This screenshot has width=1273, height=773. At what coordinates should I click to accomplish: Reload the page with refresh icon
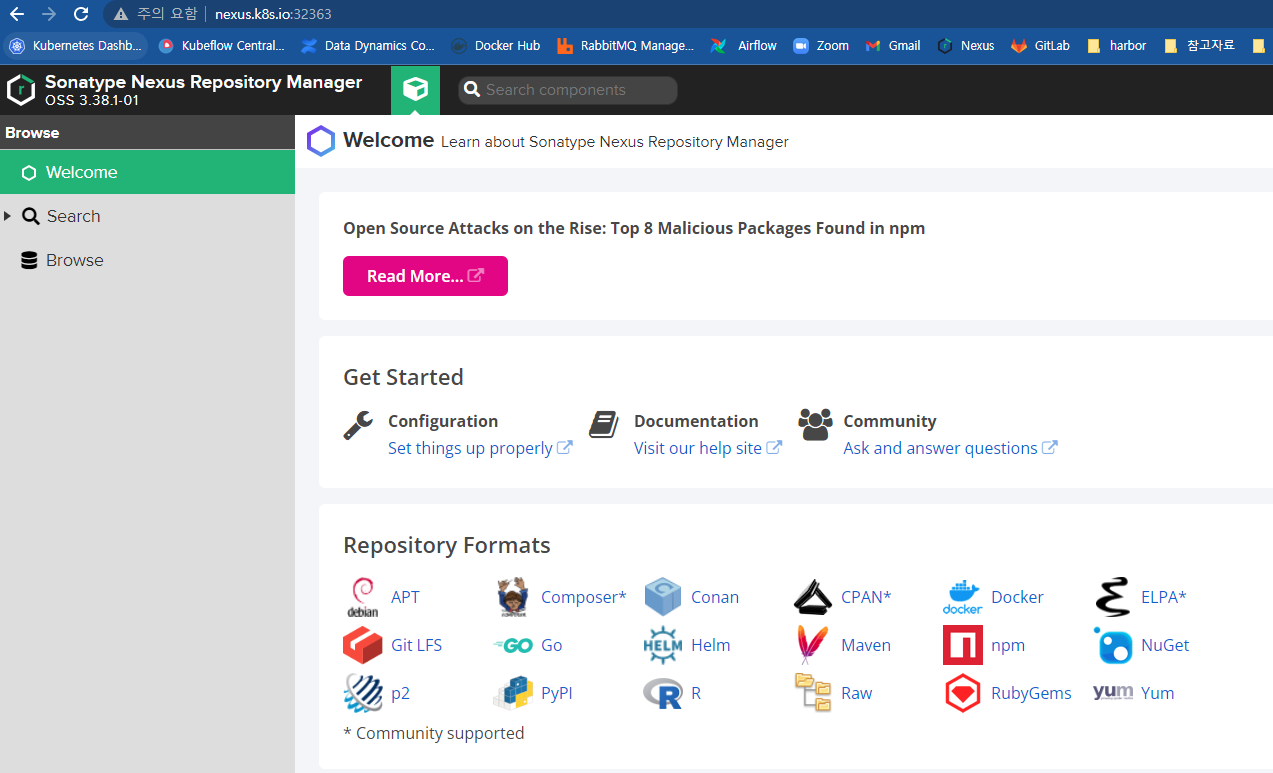81,14
